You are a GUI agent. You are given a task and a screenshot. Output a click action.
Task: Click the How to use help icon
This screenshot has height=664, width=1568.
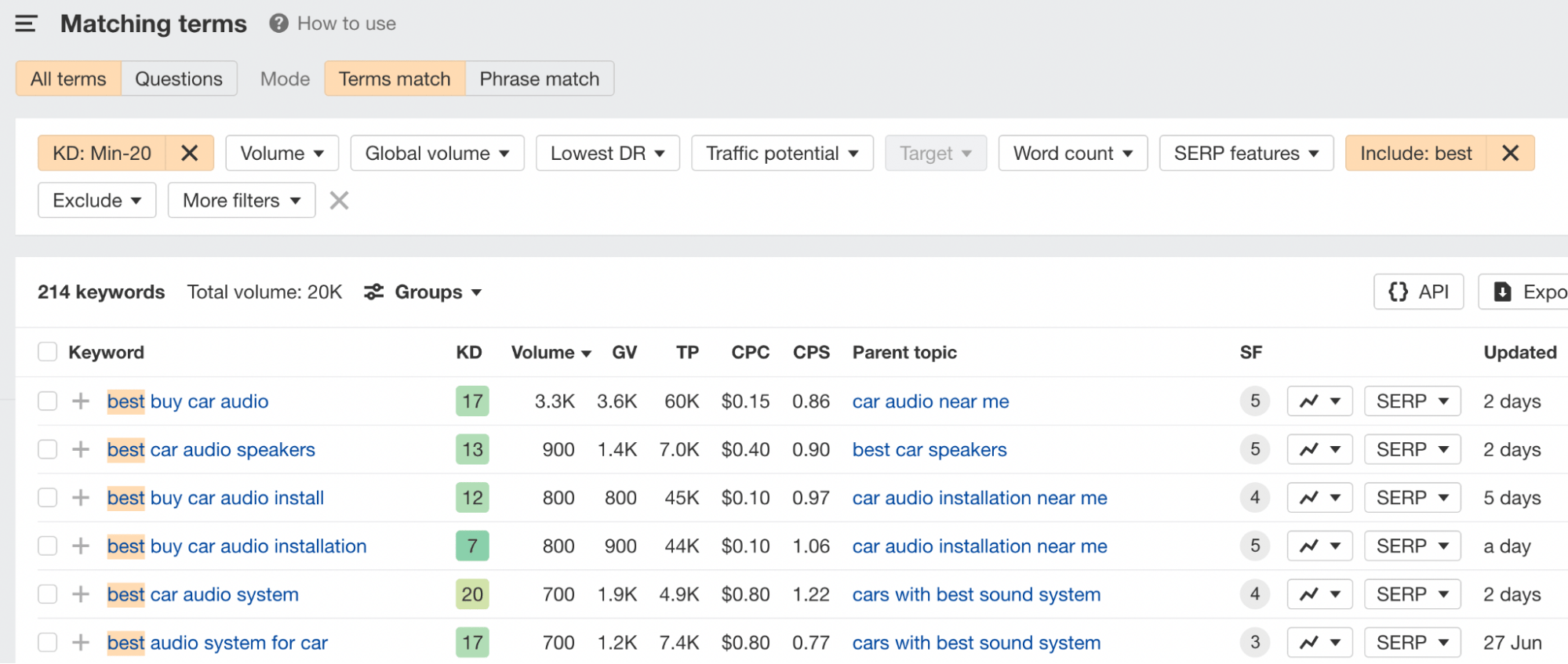(x=278, y=24)
